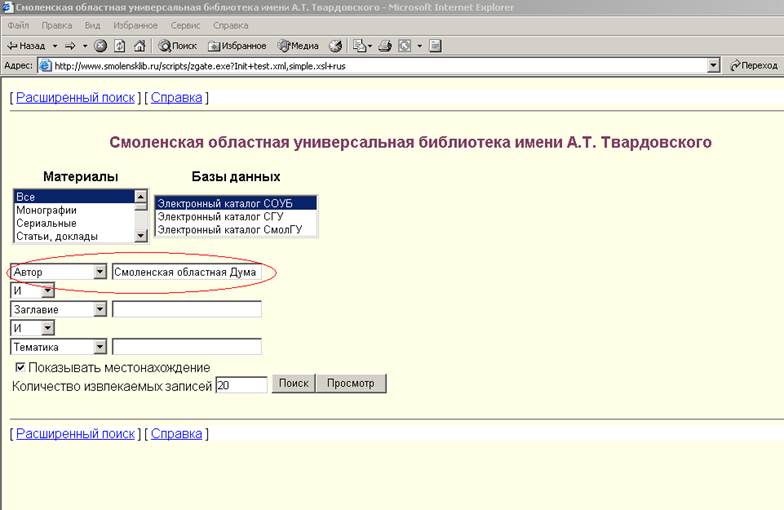Click the text field next to Заглавие
The image size is (784, 510).
tap(186, 310)
